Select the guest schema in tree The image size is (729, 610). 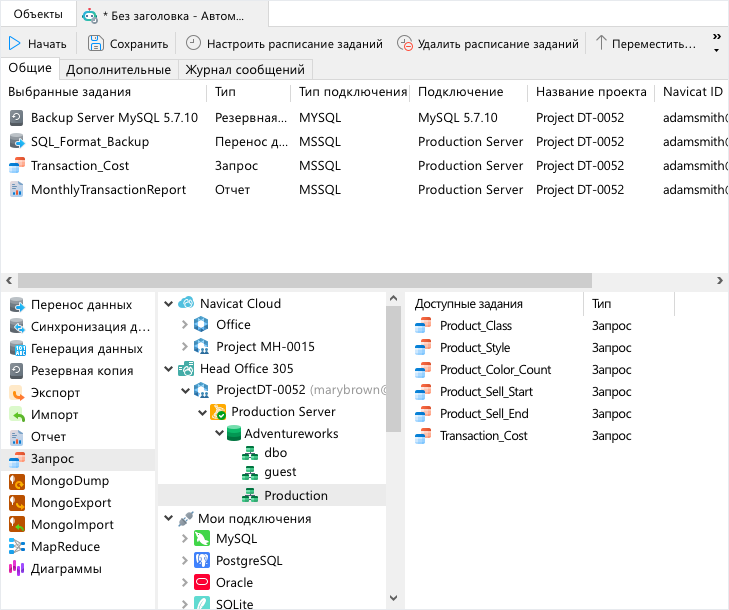[x=280, y=472]
